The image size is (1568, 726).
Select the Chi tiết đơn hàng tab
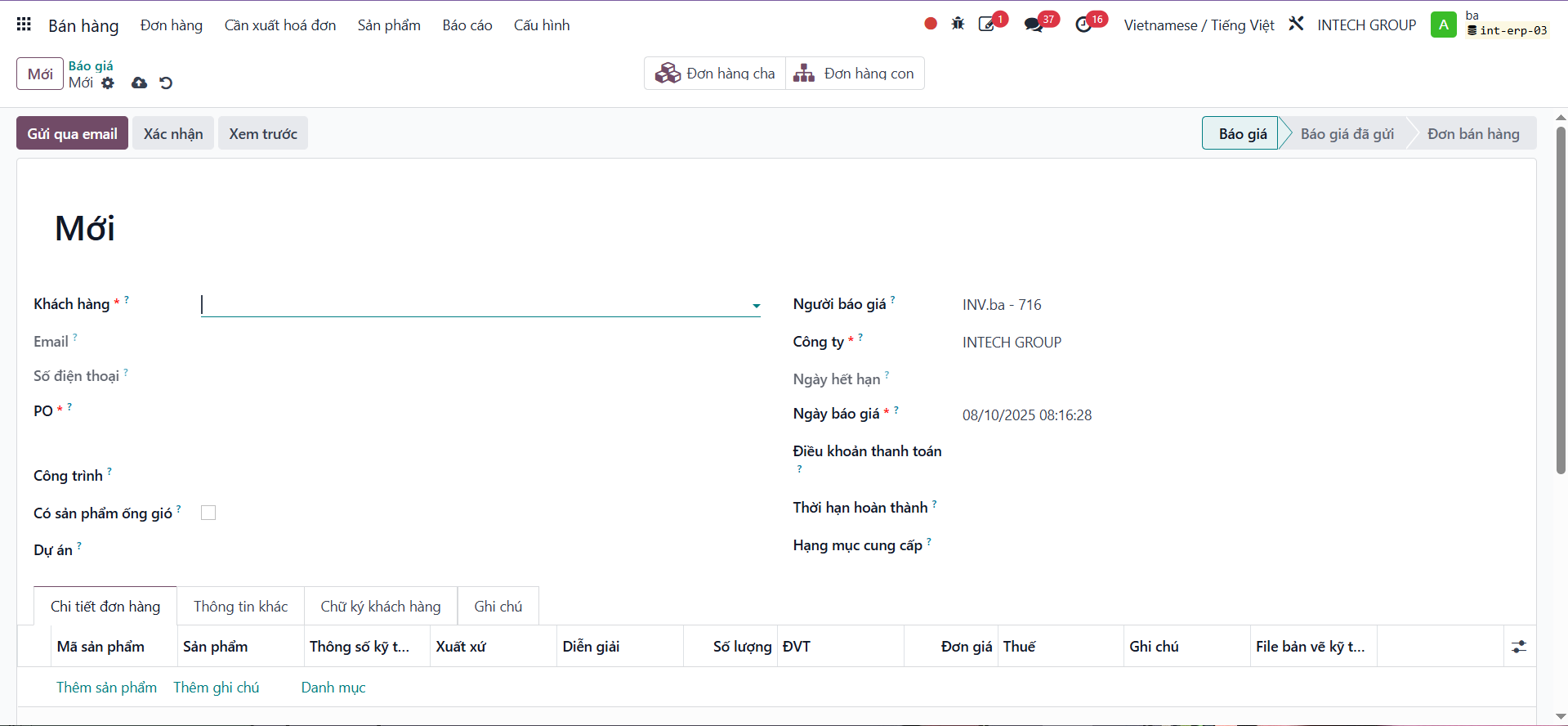point(105,606)
